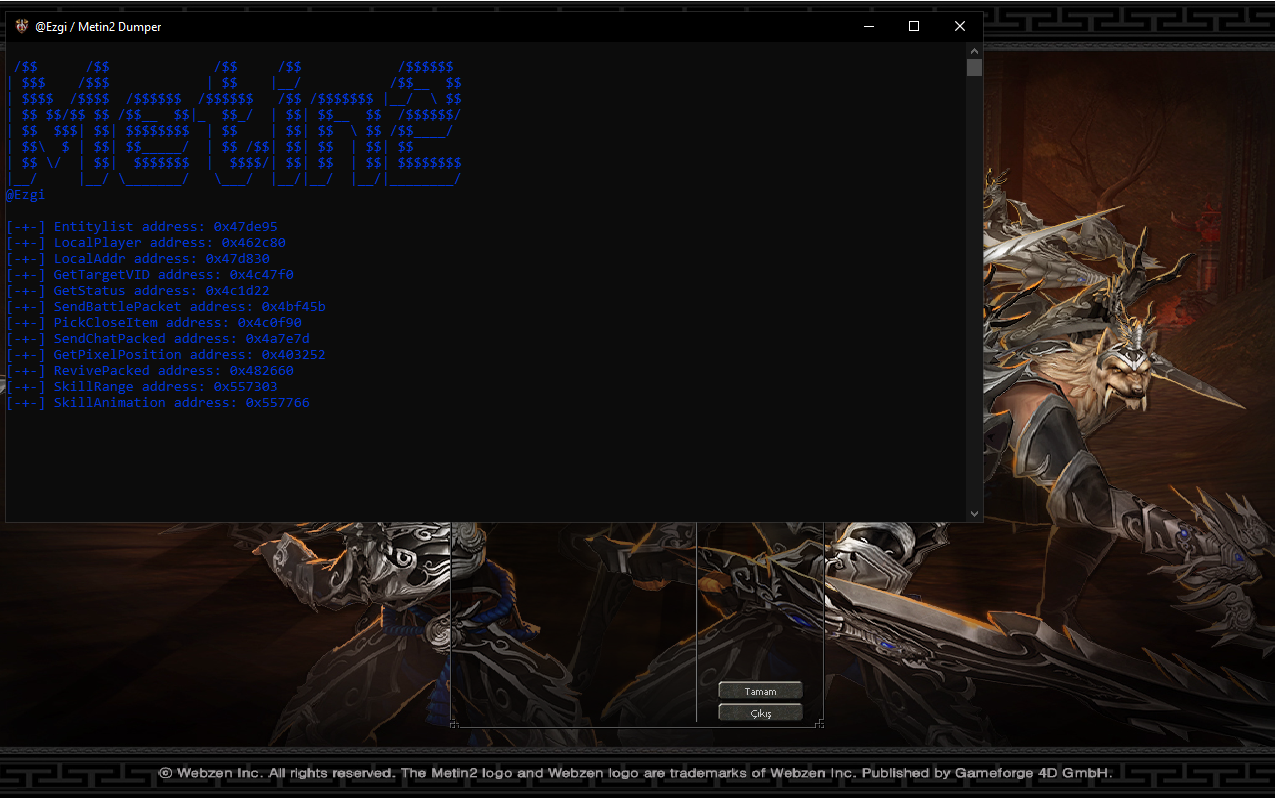Select 'SkillAnimation address: 0x557766' line

click(158, 403)
